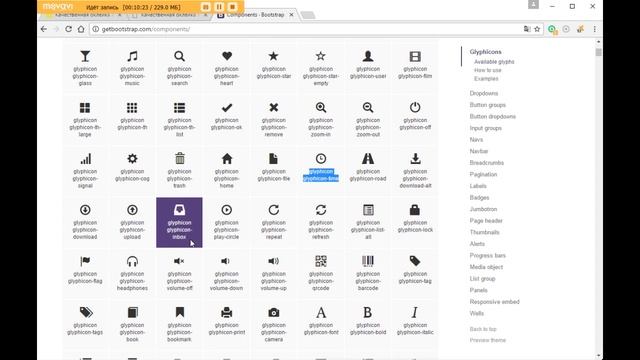Click Back to top link
The width and height of the screenshot is (640, 360).
(483, 329)
